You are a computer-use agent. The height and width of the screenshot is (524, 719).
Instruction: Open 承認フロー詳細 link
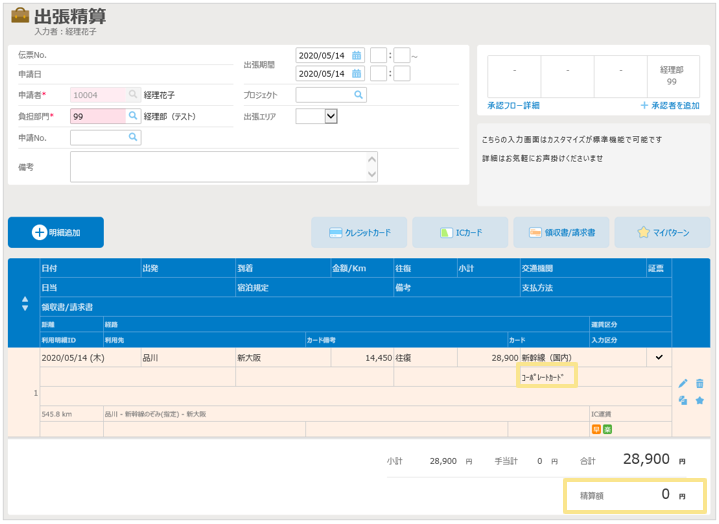coord(513,105)
